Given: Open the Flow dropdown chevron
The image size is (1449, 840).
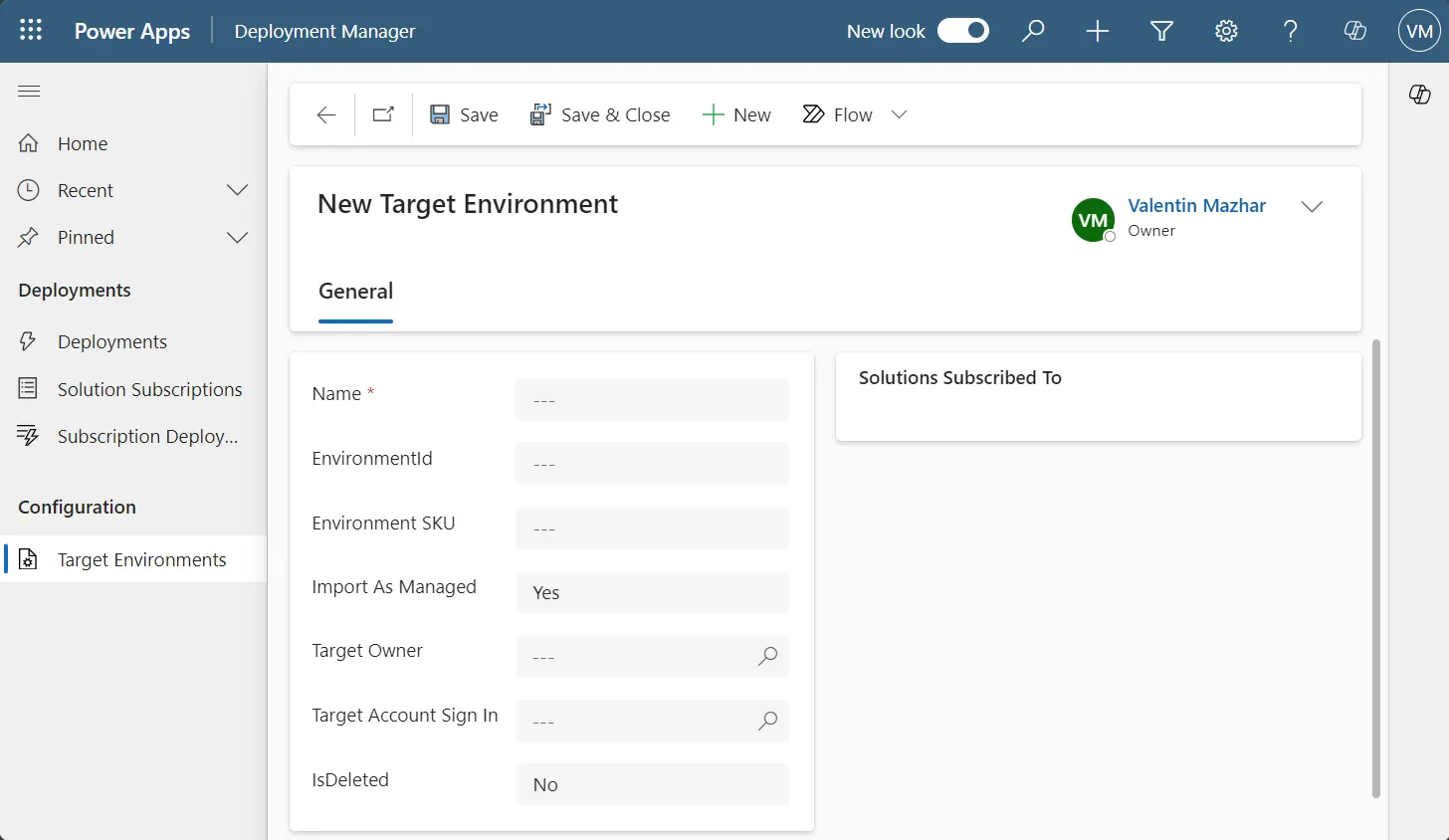Looking at the screenshot, I should point(899,114).
